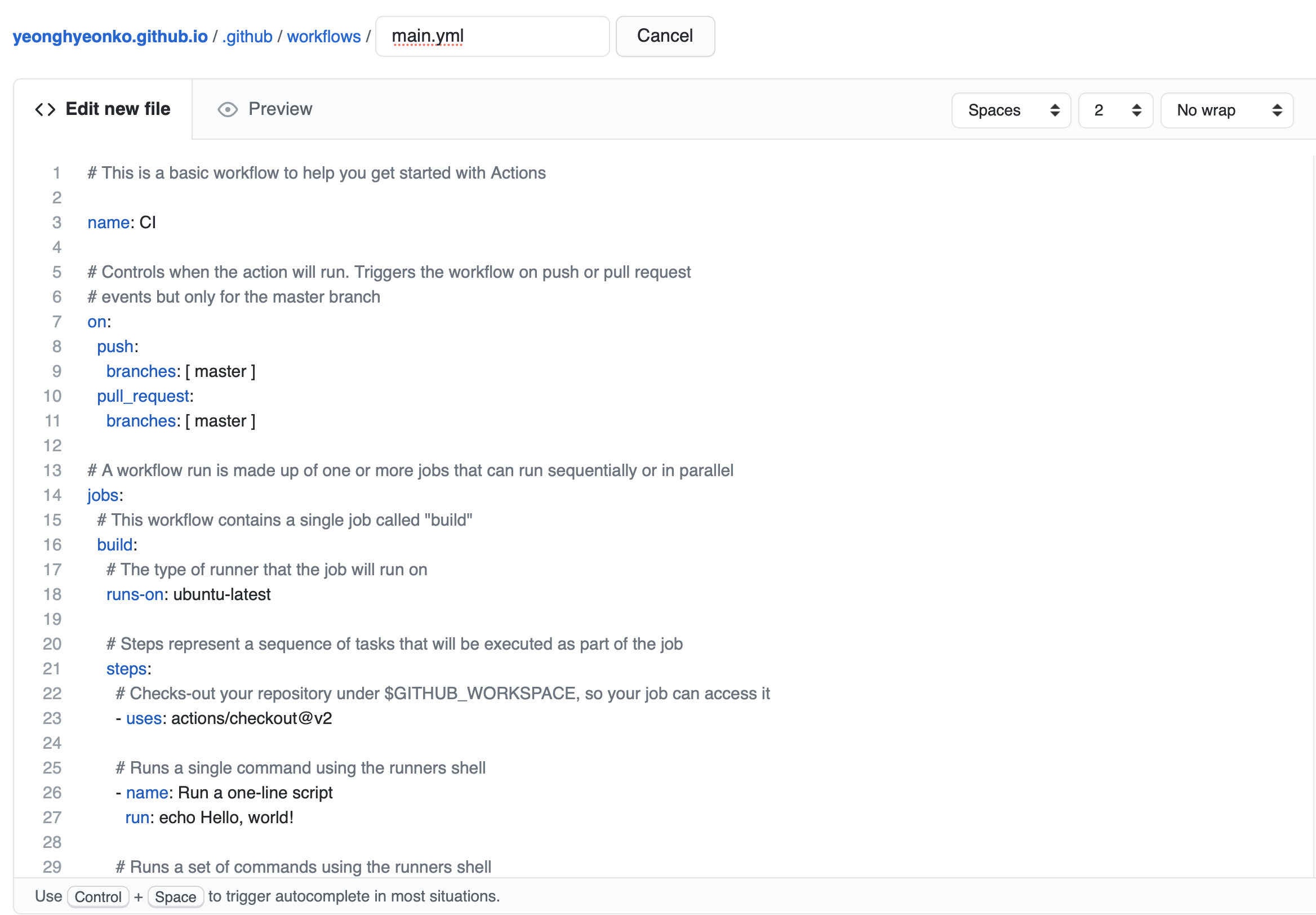1316x915 pixels.
Task: Click the arrows on the No wrap selector
Action: tap(1277, 110)
